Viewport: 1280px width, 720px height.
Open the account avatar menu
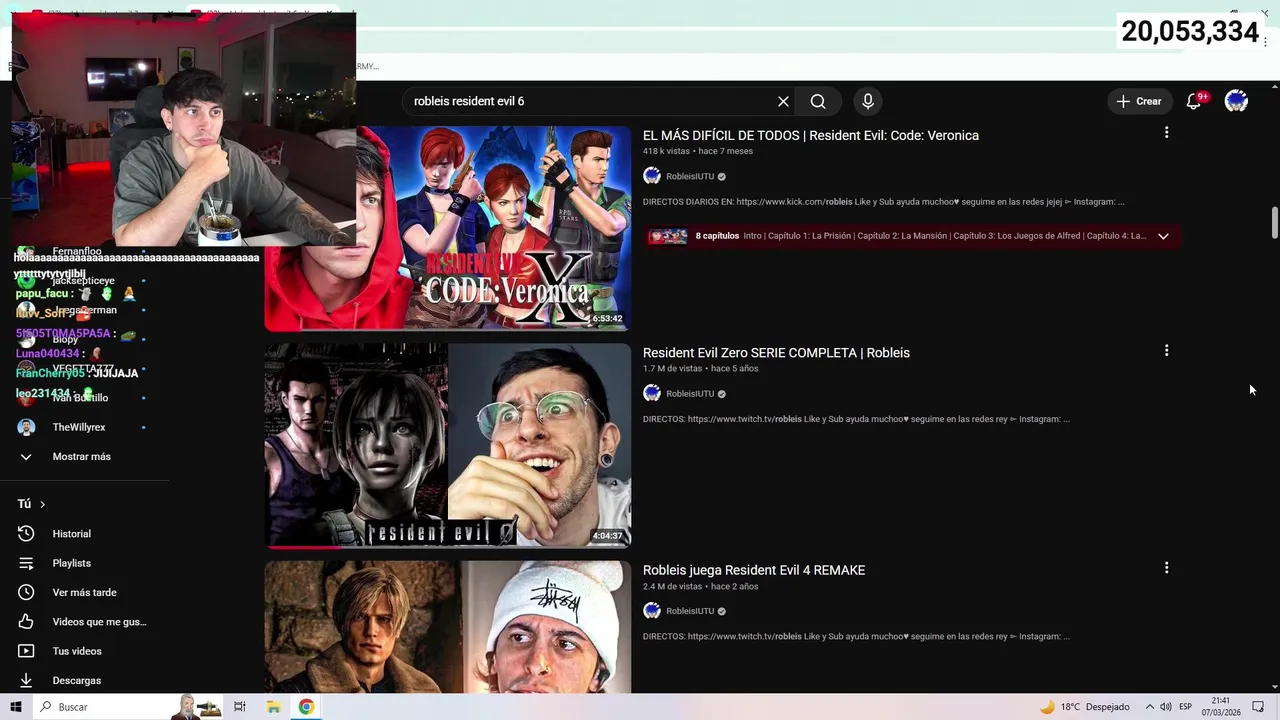point(1236,101)
